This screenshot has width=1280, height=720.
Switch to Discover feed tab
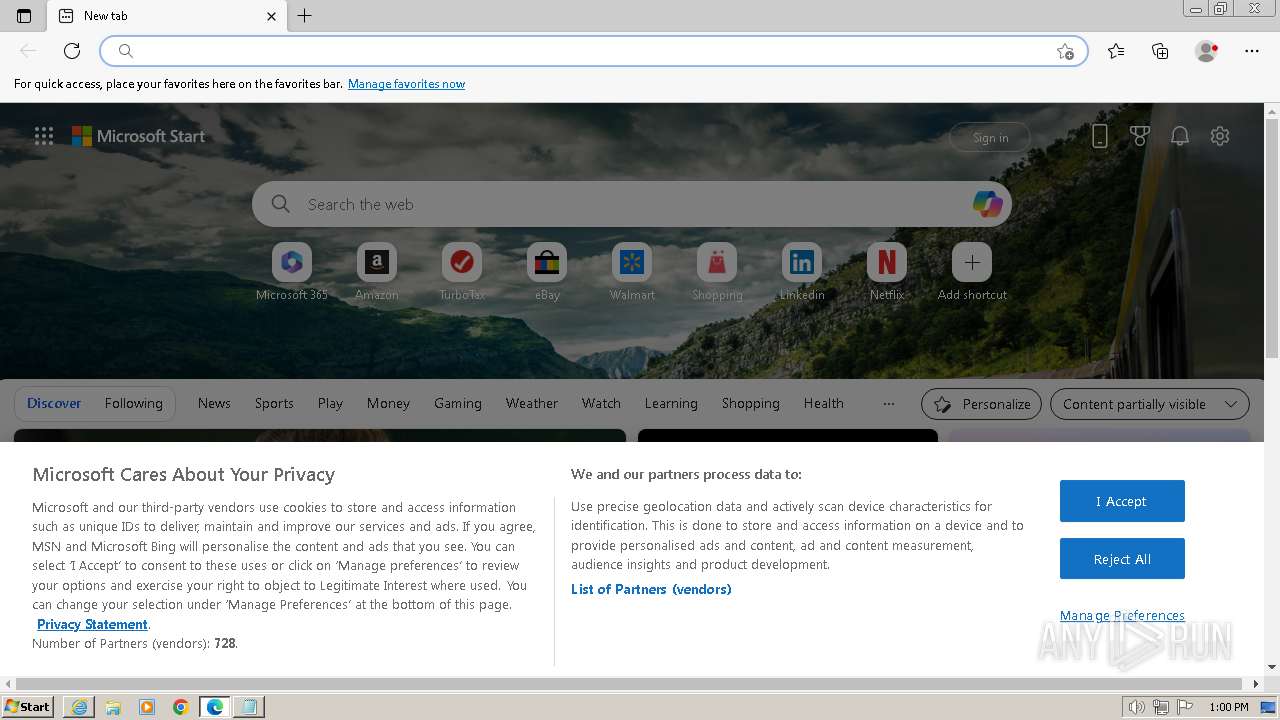coord(54,403)
